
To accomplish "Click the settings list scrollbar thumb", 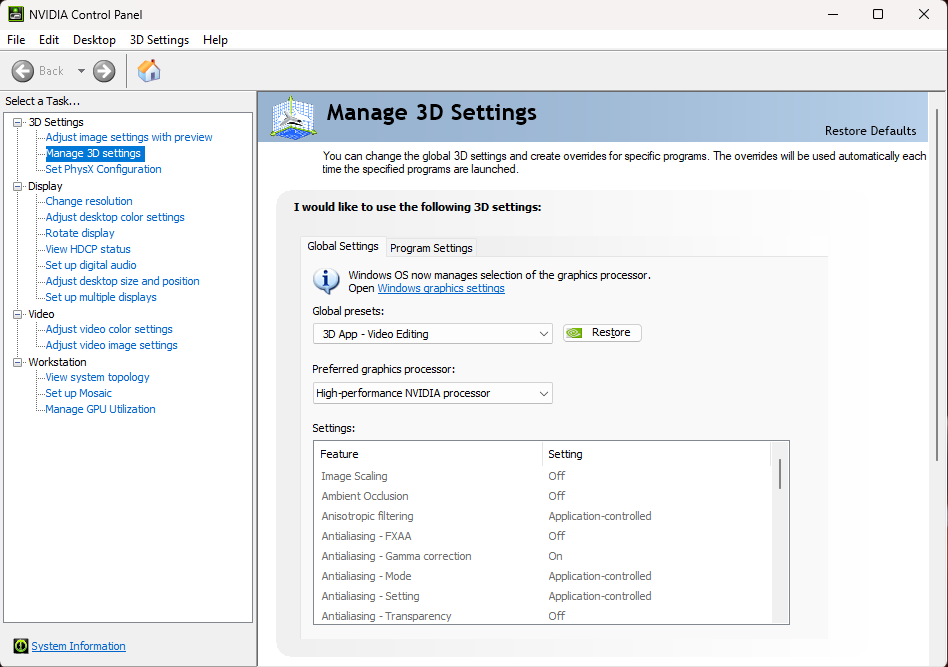I will (780, 473).
